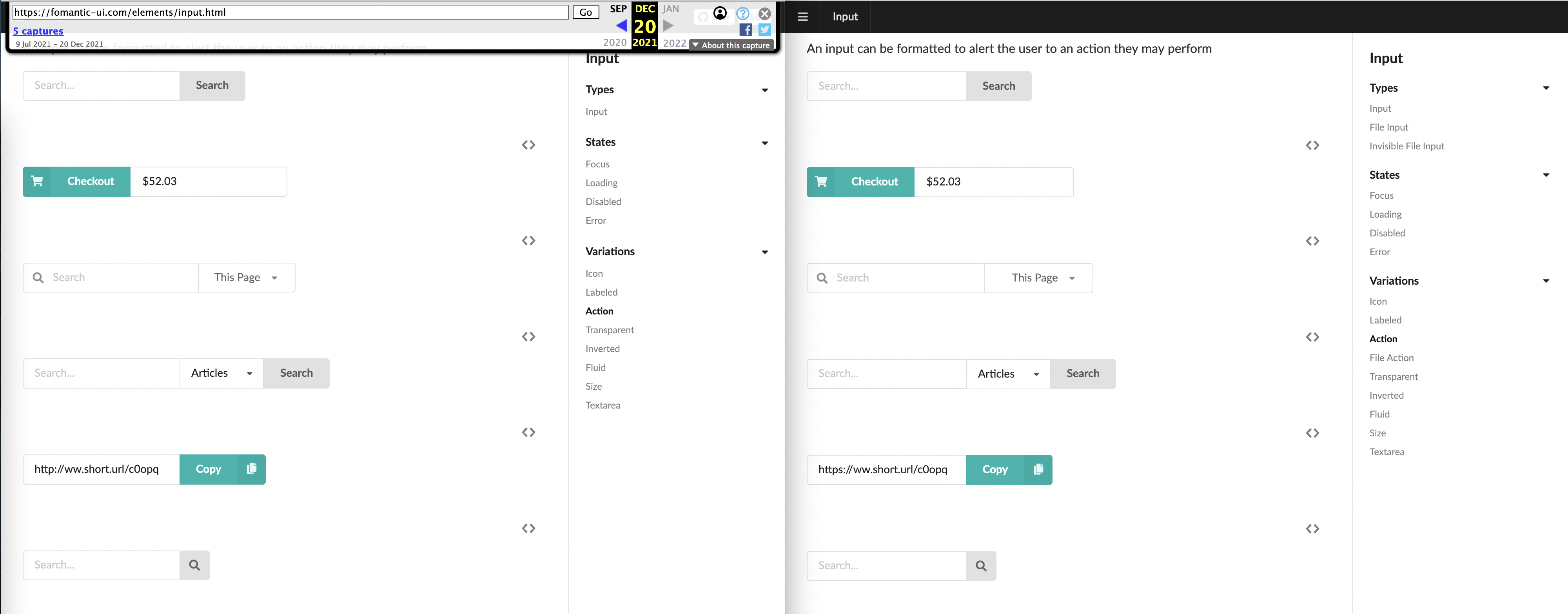Open the This Page dropdown
The image size is (1568, 614).
click(x=246, y=277)
